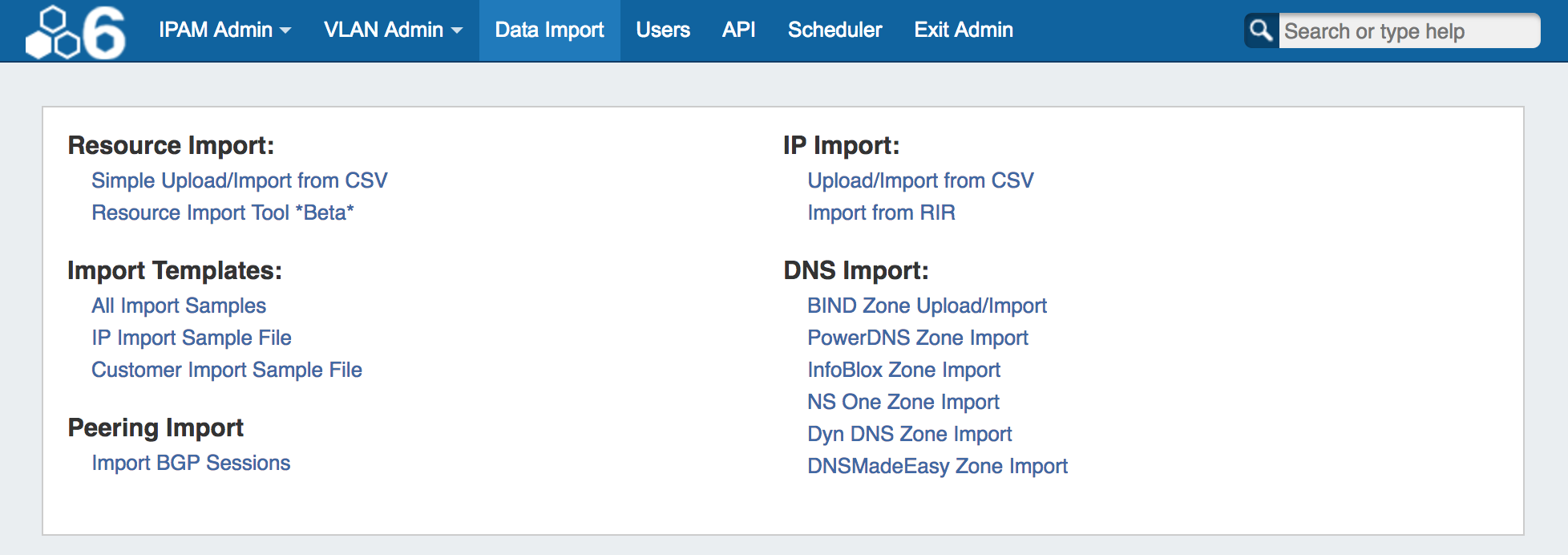Open BIND Zone Upload/Import link
Image resolution: width=1568 pixels, height=555 pixels.
tap(927, 306)
